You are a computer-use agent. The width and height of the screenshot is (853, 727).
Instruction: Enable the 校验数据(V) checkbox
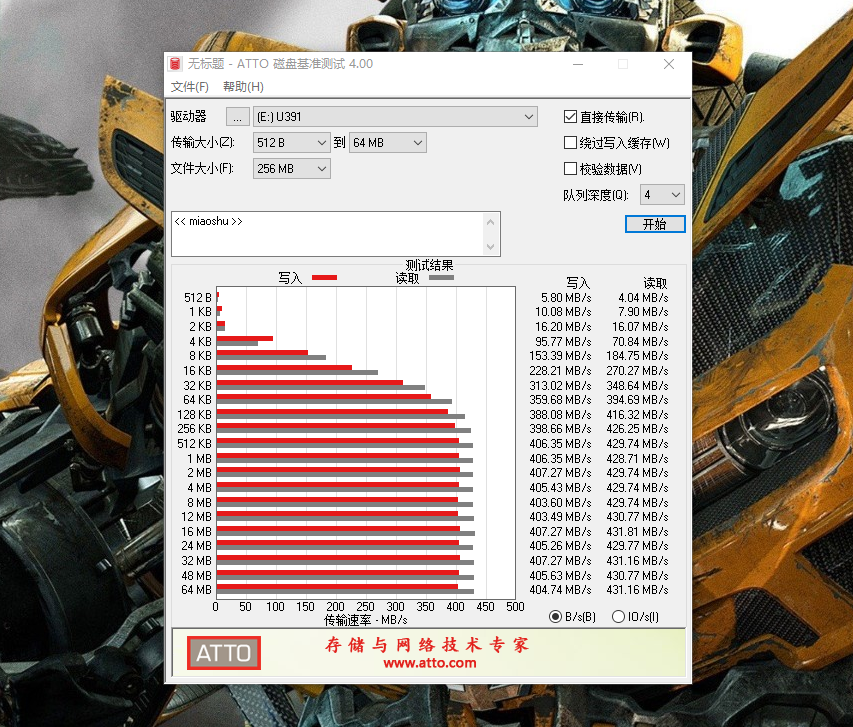(570, 167)
